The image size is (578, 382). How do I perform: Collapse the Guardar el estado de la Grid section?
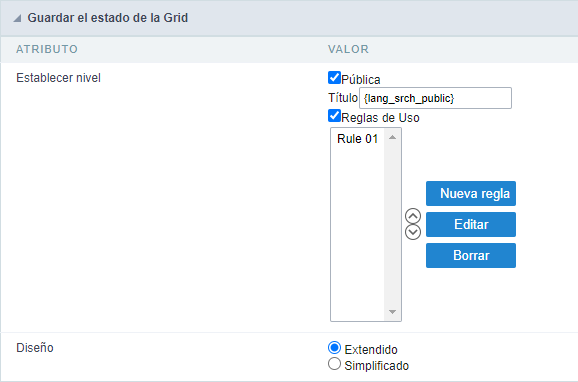click(x=17, y=18)
